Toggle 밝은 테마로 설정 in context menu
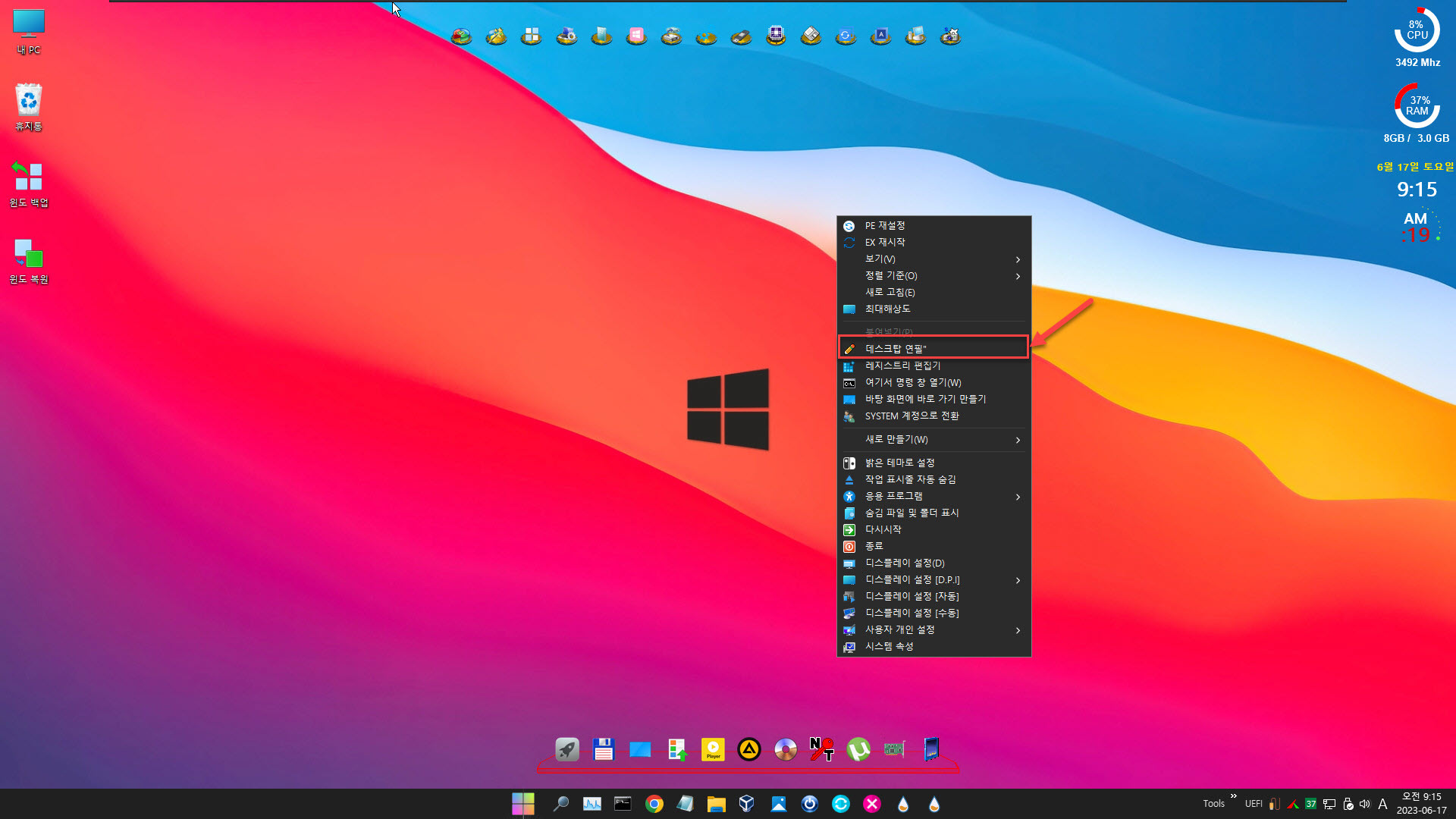Screen dimensions: 1456x819 pos(934,463)
